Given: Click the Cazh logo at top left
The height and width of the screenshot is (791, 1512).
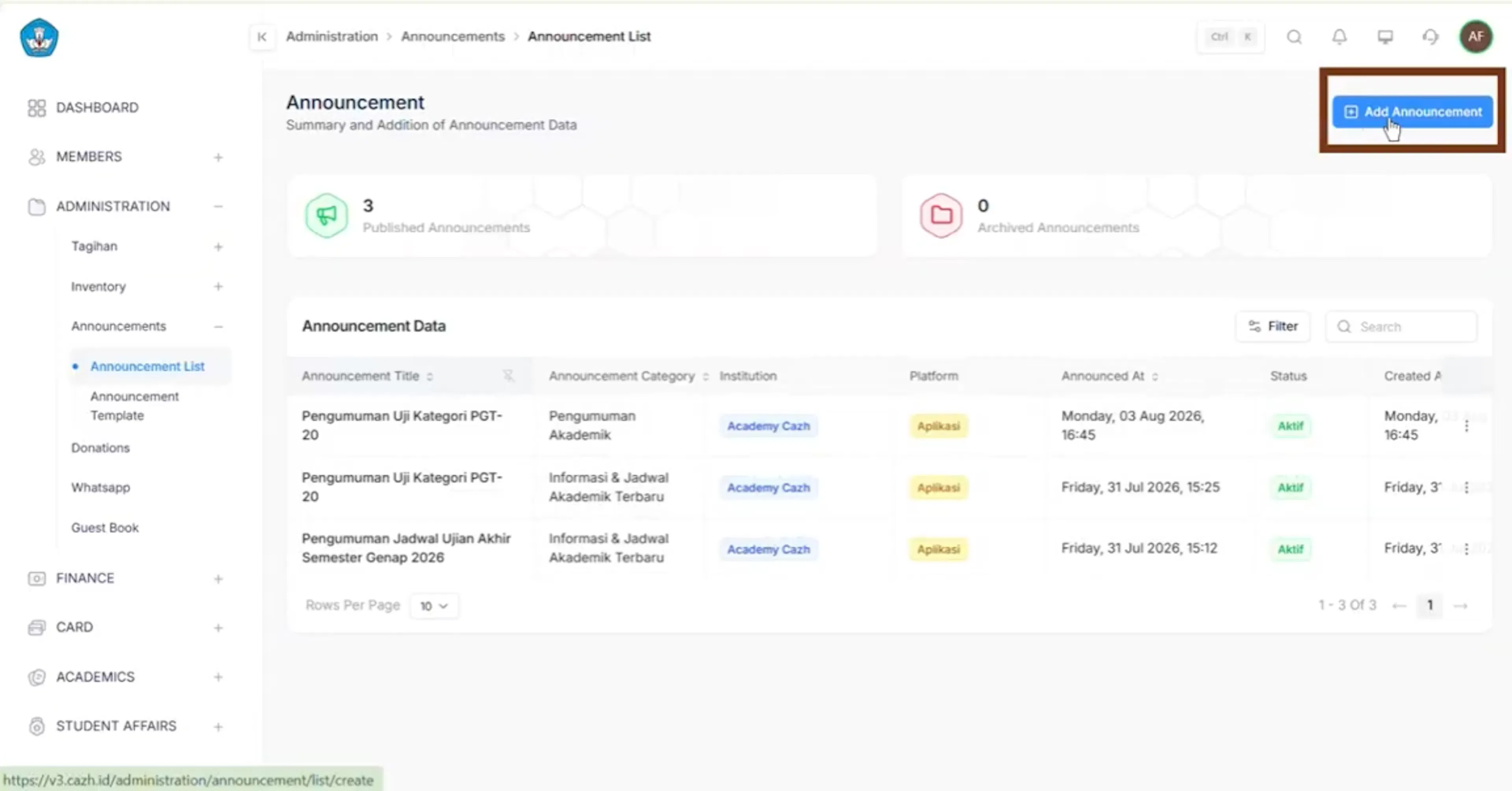Looking at the screenshot, I should click(x=39, y=37).
